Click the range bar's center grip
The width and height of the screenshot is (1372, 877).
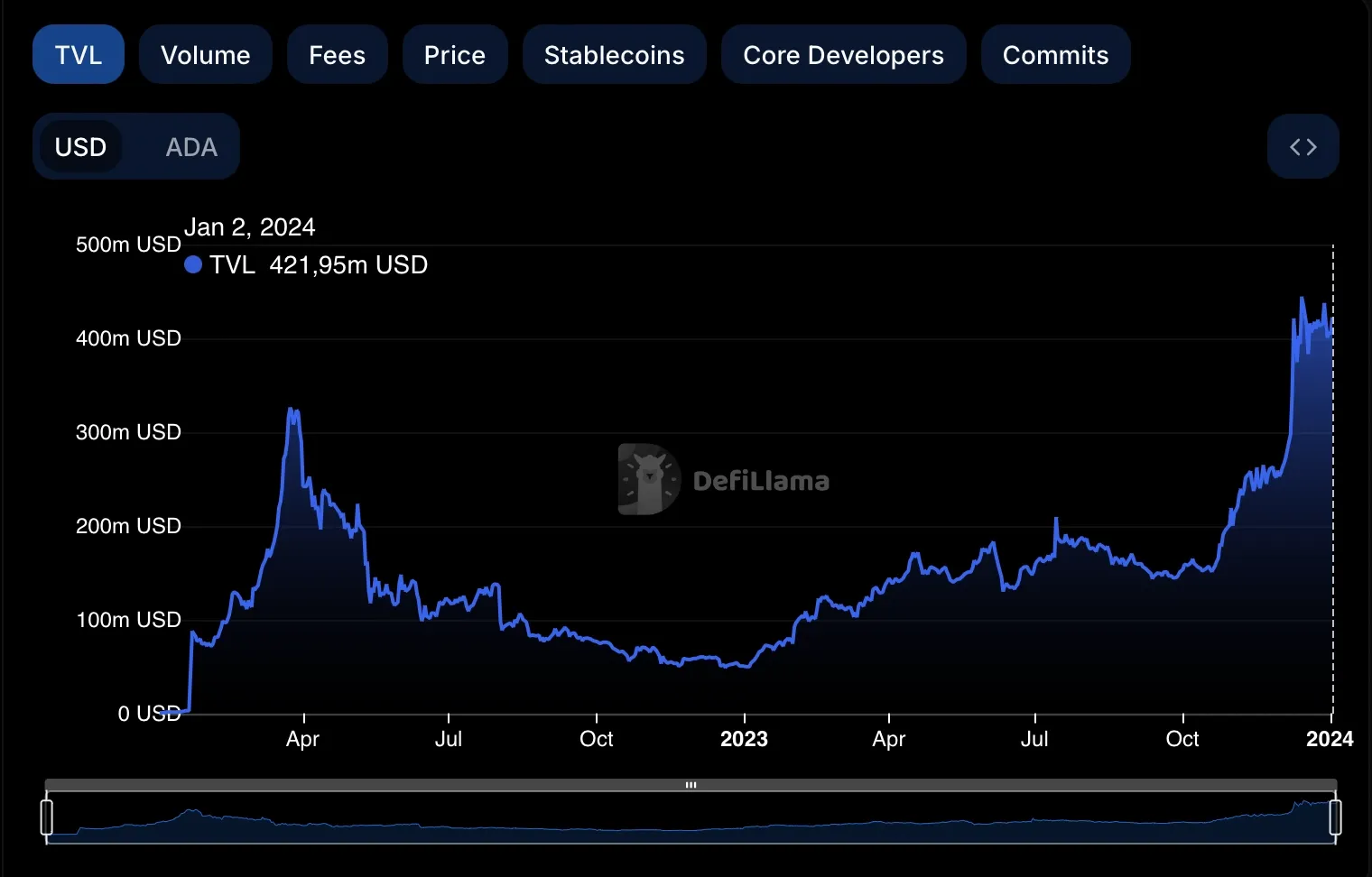[691, 785]
